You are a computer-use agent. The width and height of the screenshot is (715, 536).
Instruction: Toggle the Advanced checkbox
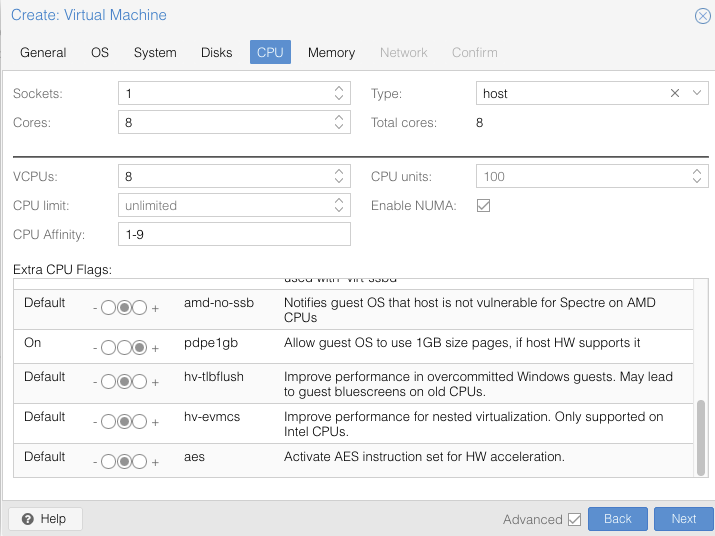[575, 519]
